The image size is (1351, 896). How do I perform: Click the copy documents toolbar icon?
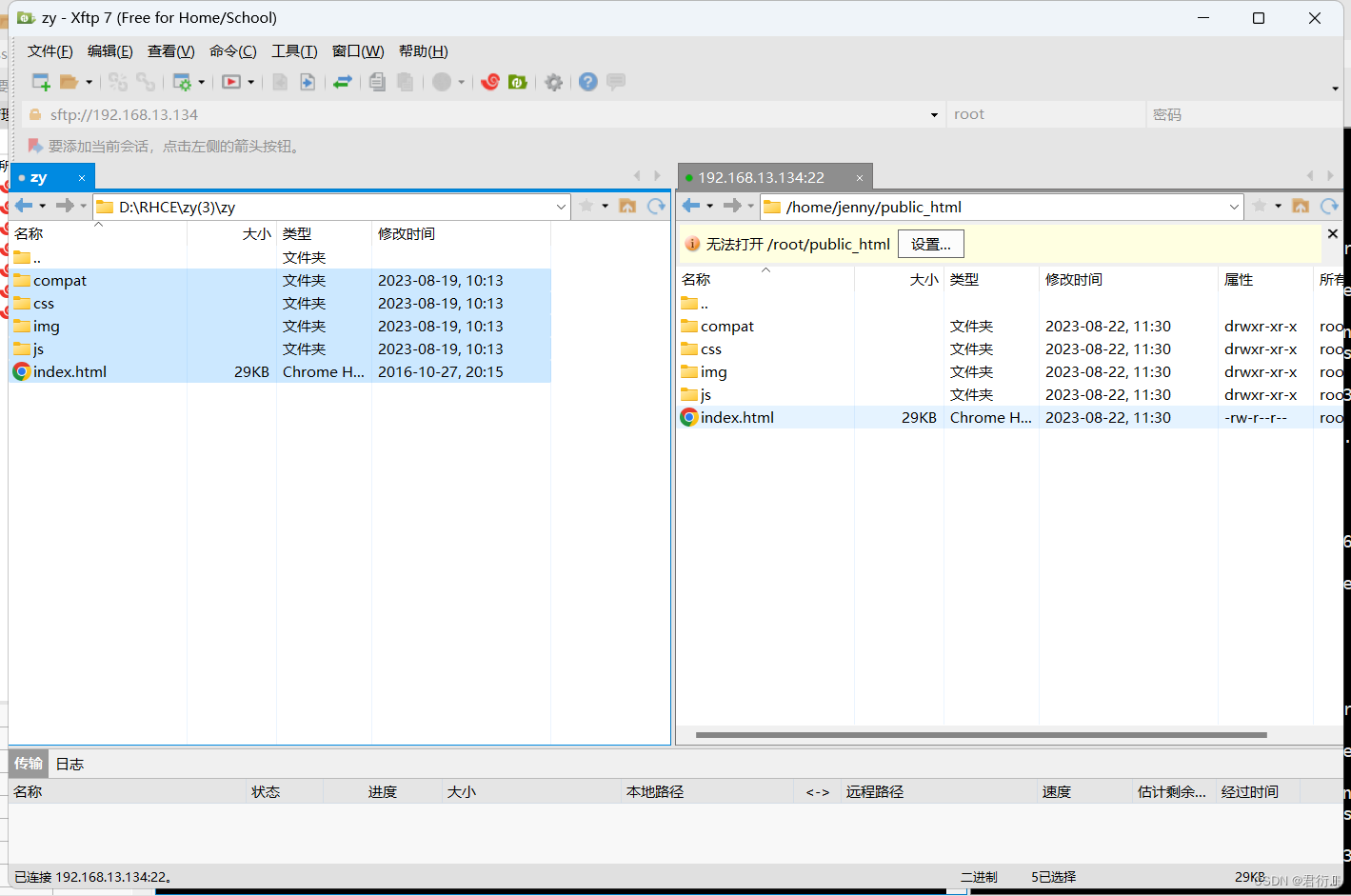[x=377, y=82]
